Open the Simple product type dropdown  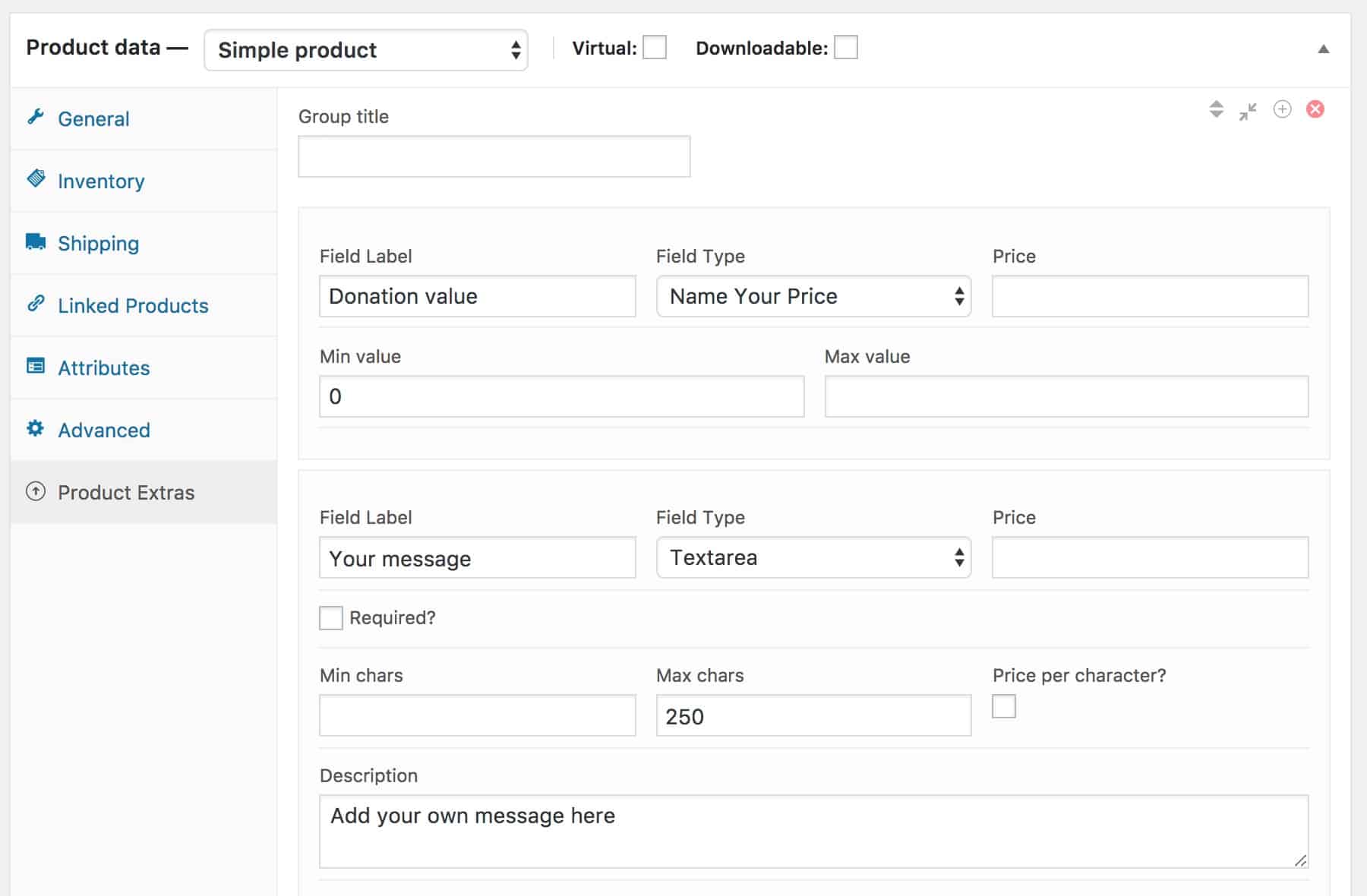coord(366,50)
